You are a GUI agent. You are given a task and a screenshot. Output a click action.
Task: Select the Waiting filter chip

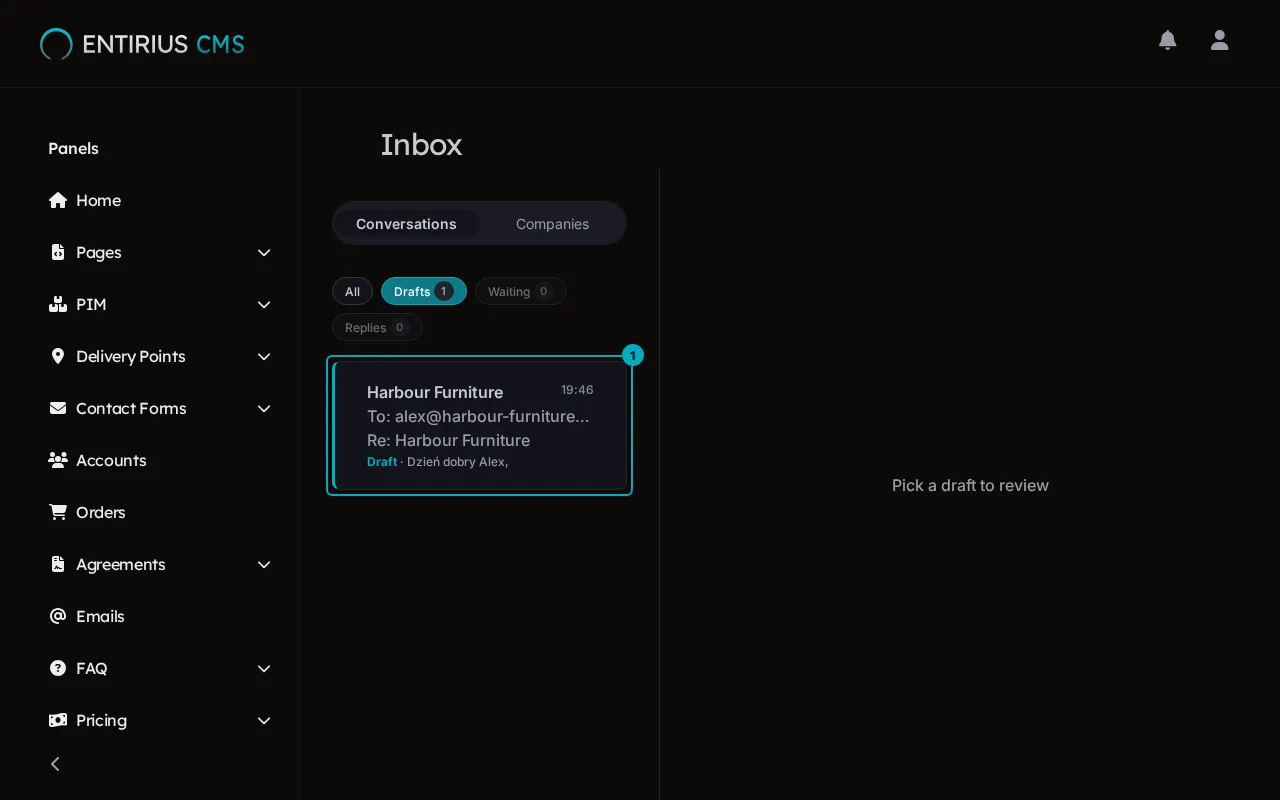coord(520,291)
